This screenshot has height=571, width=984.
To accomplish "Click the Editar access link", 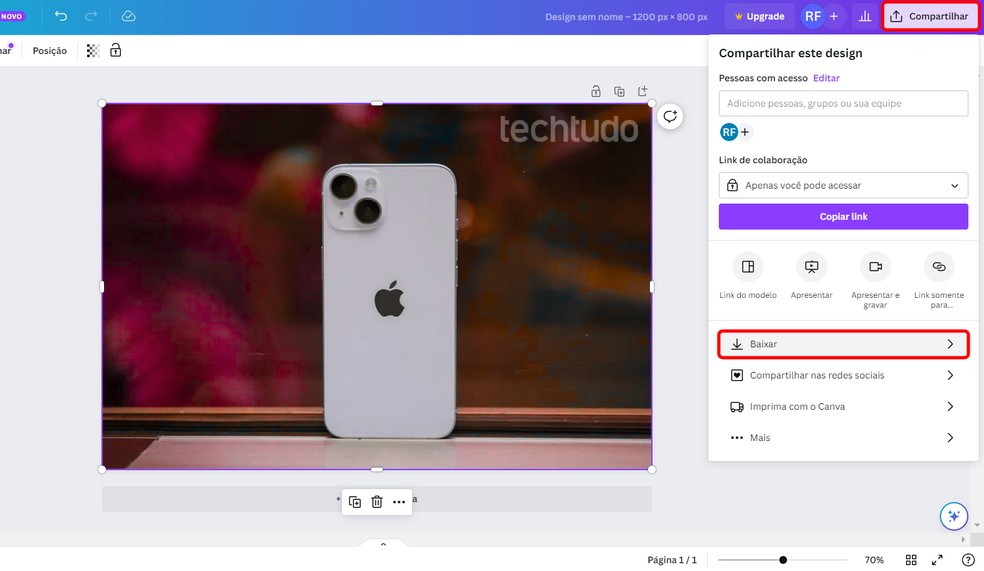I will point(826,78).
